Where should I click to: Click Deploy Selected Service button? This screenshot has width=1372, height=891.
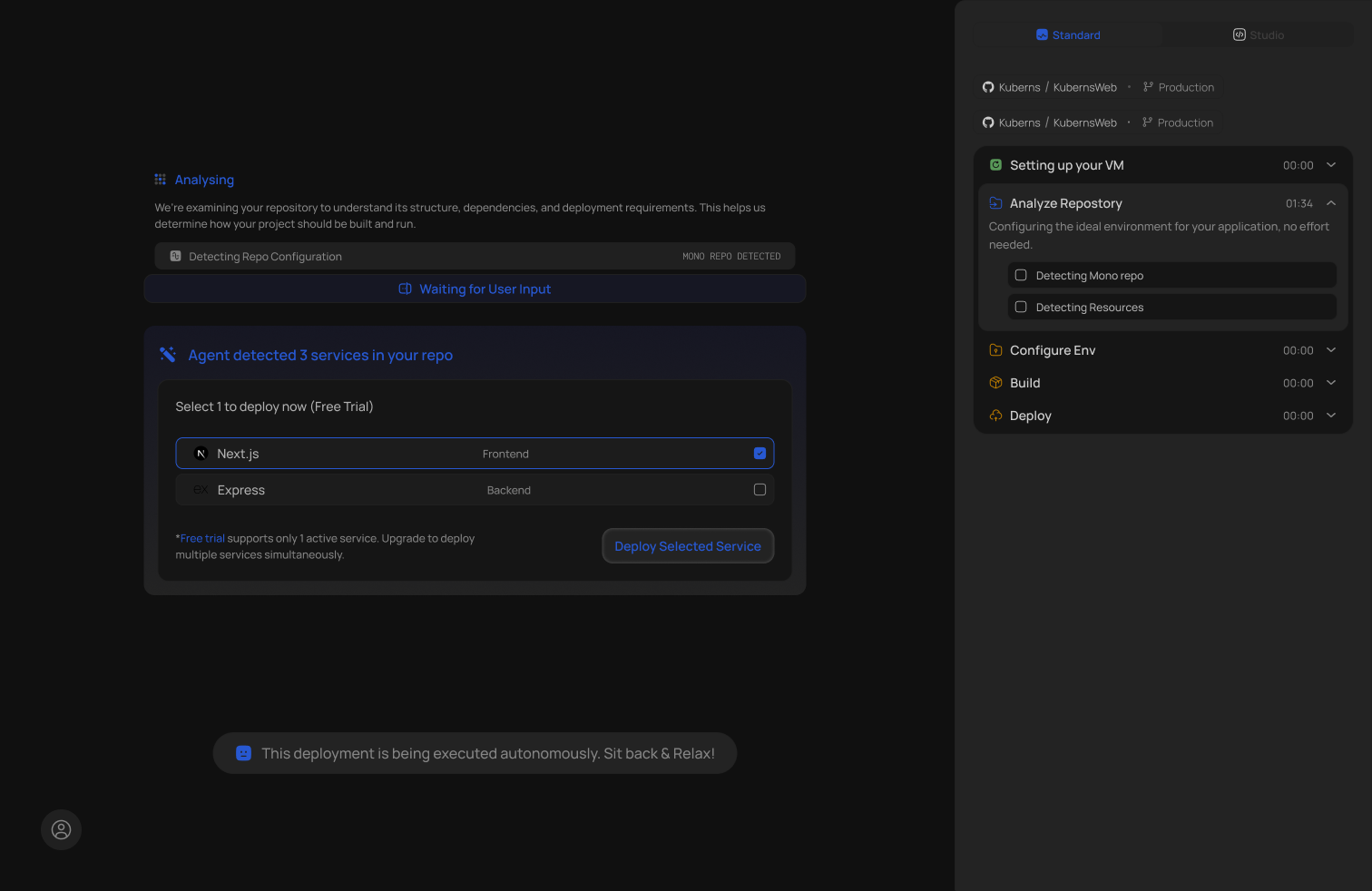[688, 546]
